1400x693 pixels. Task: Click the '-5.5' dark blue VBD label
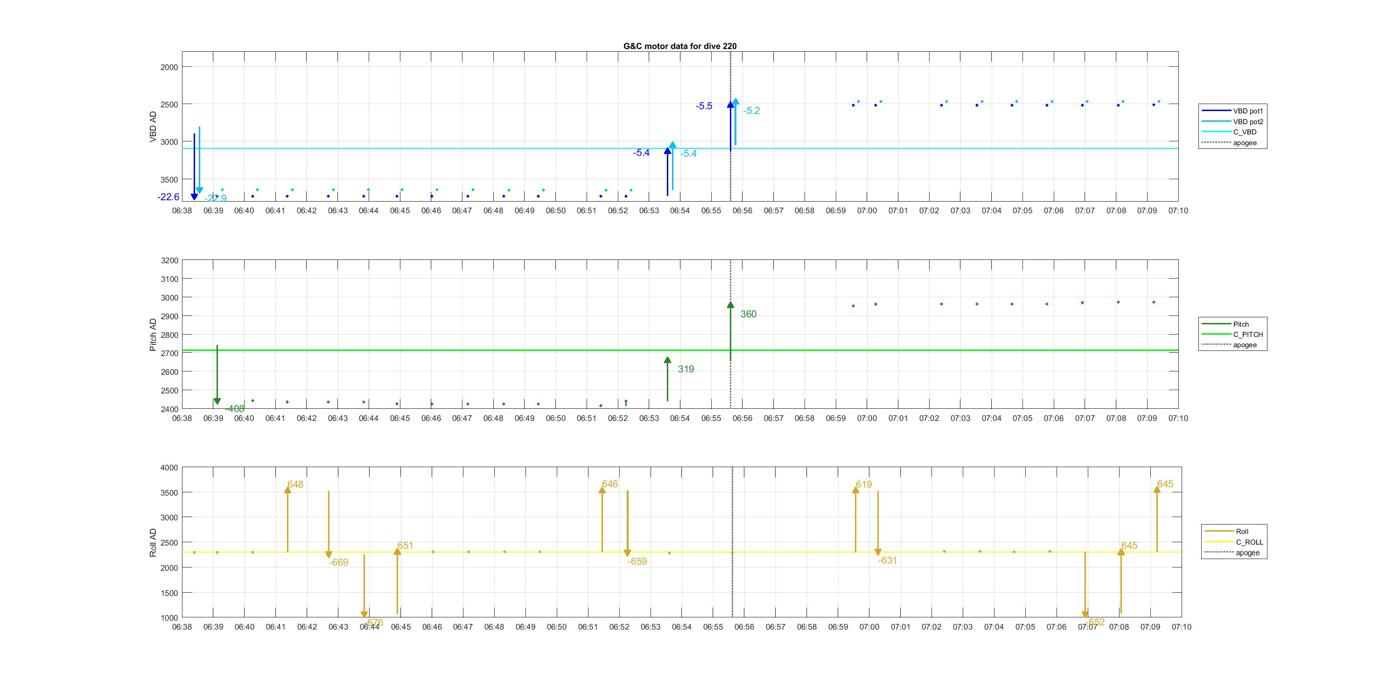705,106
